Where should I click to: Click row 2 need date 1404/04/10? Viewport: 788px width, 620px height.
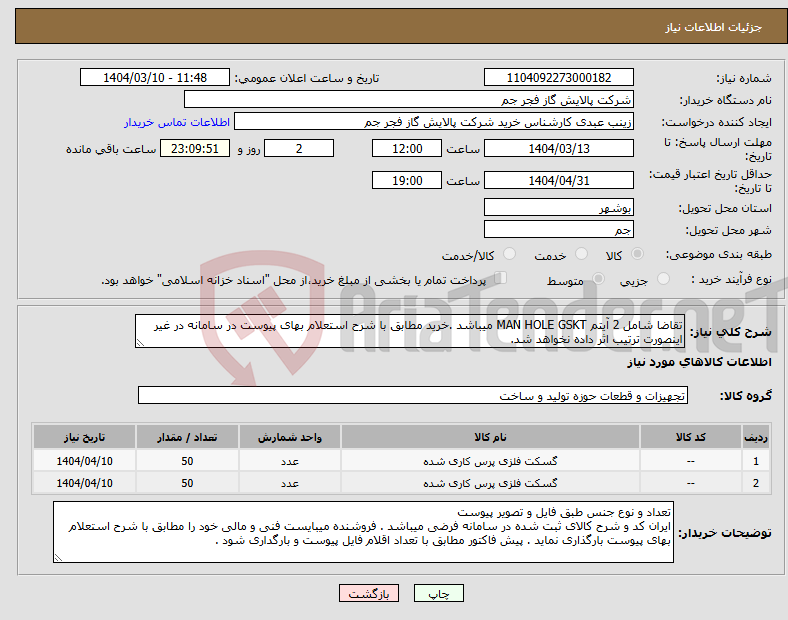pyautogui.click(x=84, y=483)
